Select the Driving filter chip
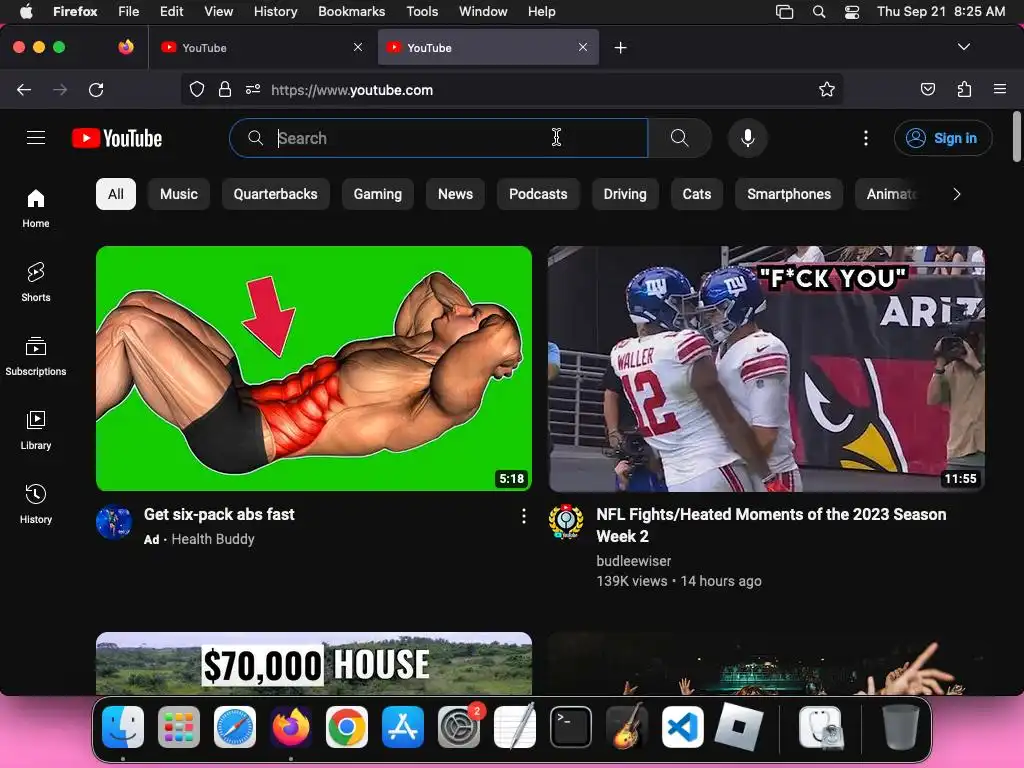Screen dimensions: 1024x768 625,194
